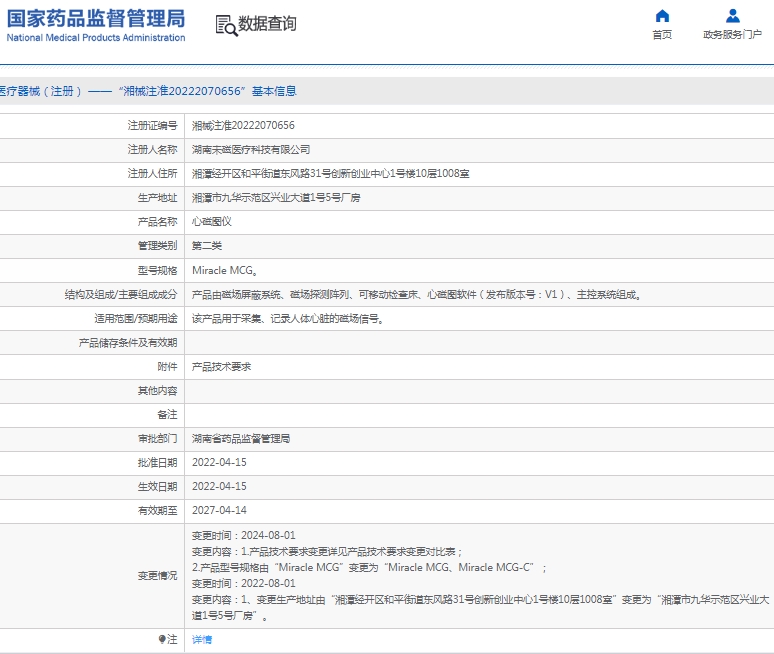Click the 首页 text link
This screenshot has height=654, width=774.
click(x=662, y=35)
